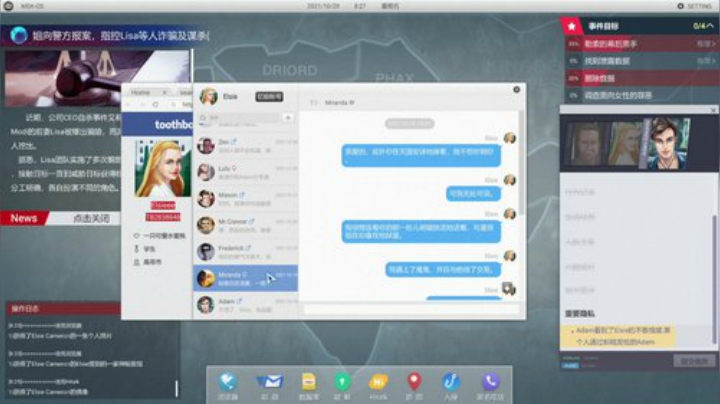
Task: Open the browser app in the dock
Action: click(x=228, y=382)
